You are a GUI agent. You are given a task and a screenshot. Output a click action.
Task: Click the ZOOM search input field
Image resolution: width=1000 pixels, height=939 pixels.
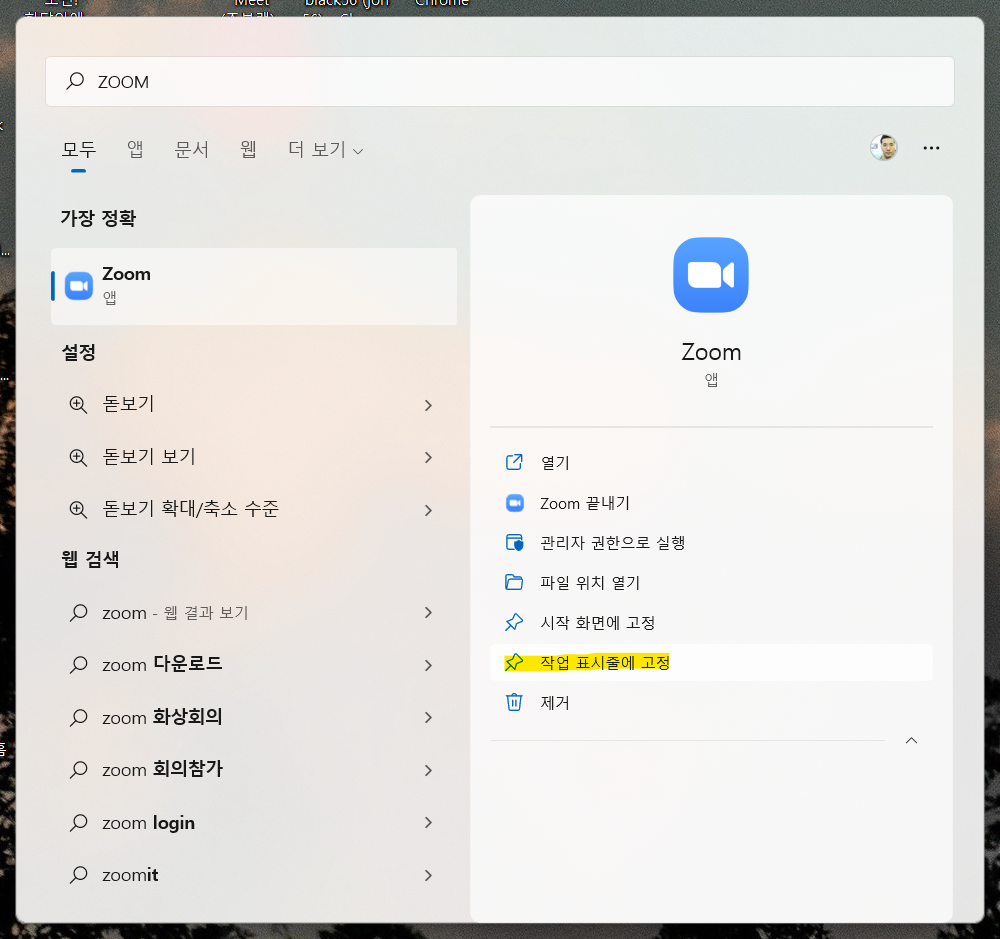pos(499,82)
